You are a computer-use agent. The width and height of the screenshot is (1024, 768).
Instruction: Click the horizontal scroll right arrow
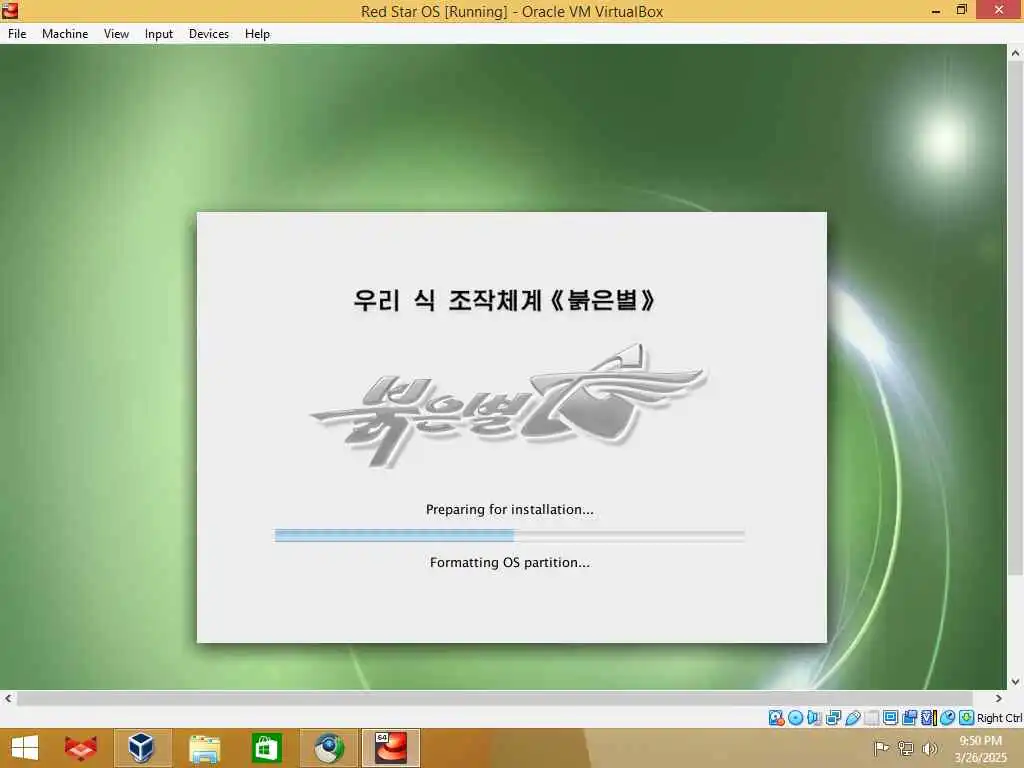(x=999, y=698)
